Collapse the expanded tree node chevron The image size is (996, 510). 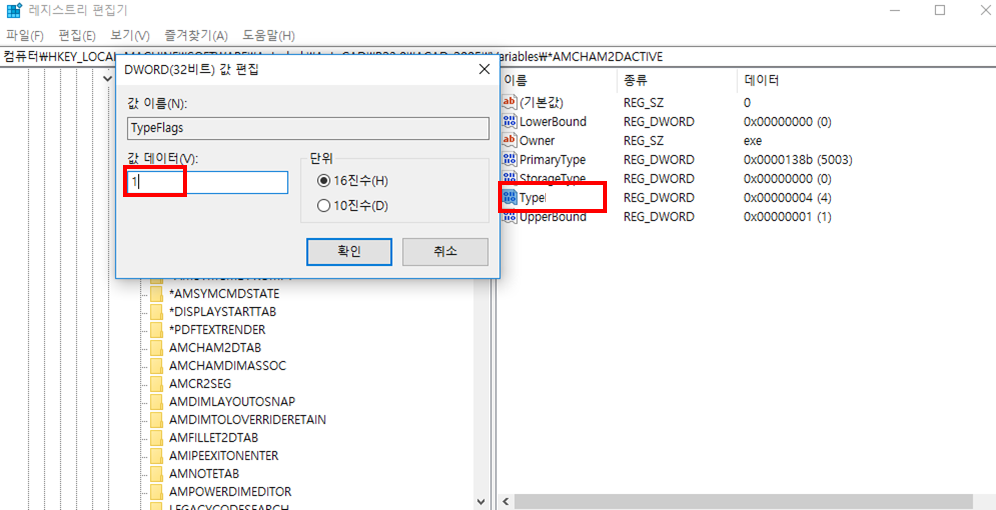click(107, 77)
